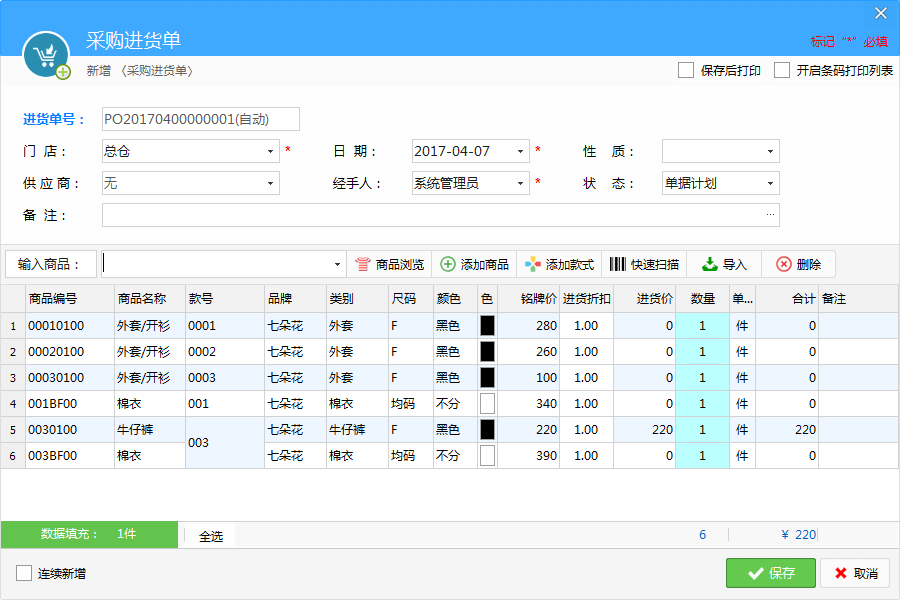Expand the 状态 dropdown showing 单据计划
This screenshot has height=600, width=900.
coord(770,184)
